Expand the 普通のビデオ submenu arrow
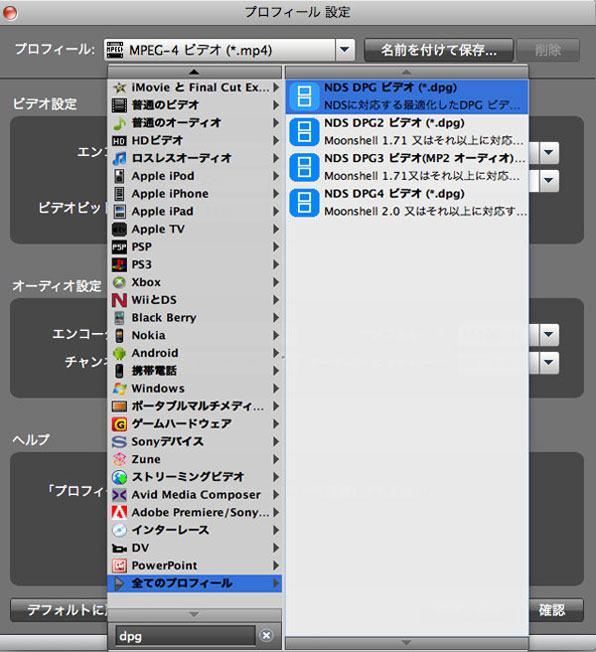 coord(276,105)
